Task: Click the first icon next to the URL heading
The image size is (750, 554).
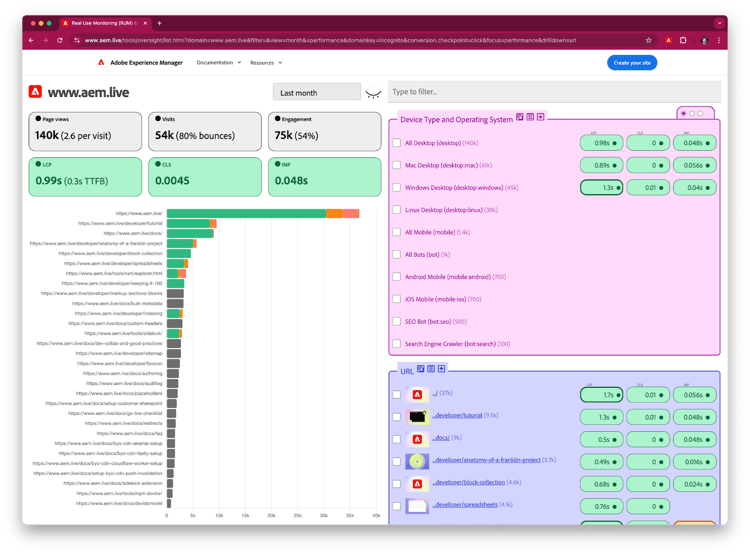Action: 420,369
